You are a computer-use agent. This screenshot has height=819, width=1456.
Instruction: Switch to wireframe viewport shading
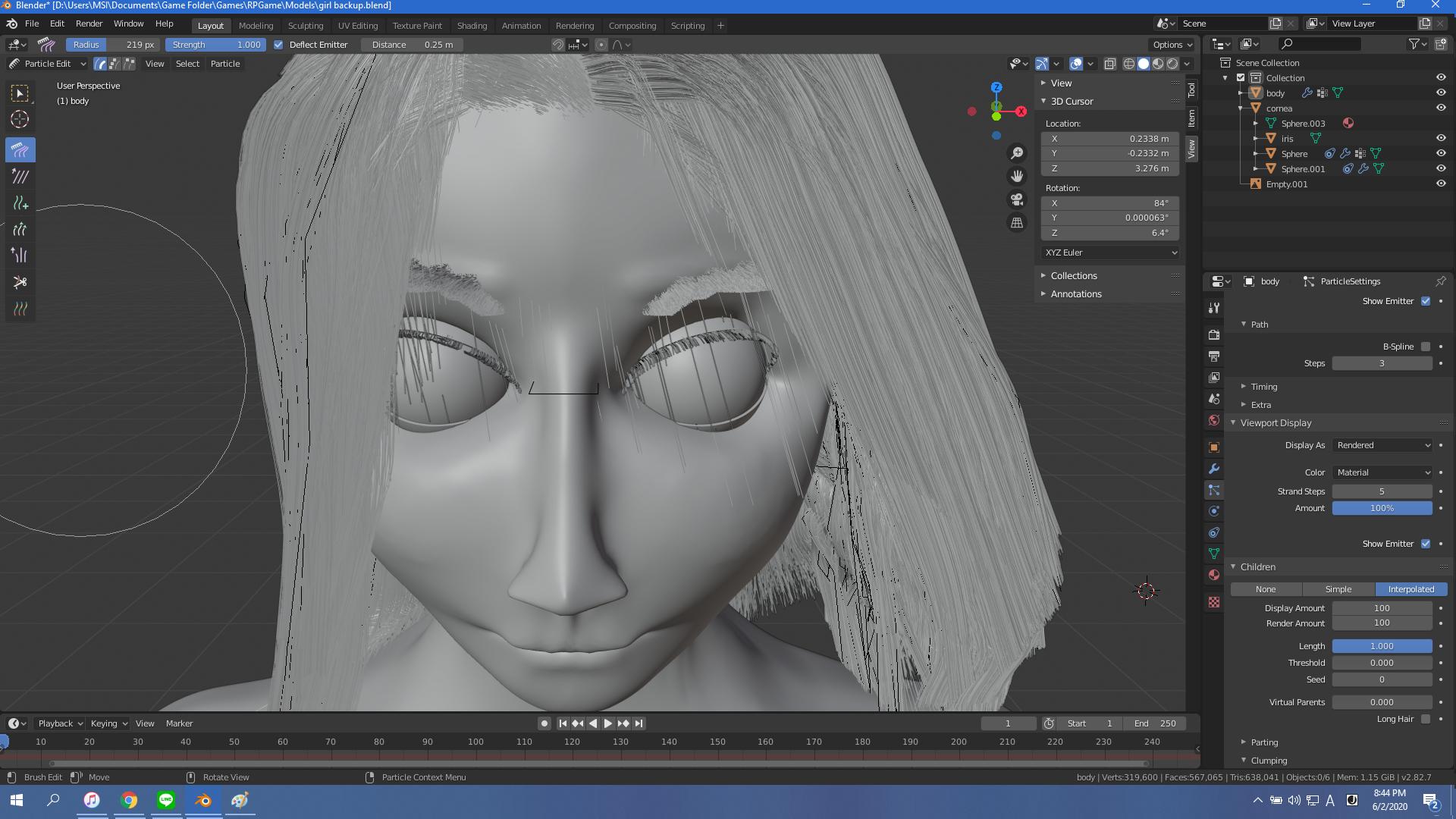(1129, 64)
